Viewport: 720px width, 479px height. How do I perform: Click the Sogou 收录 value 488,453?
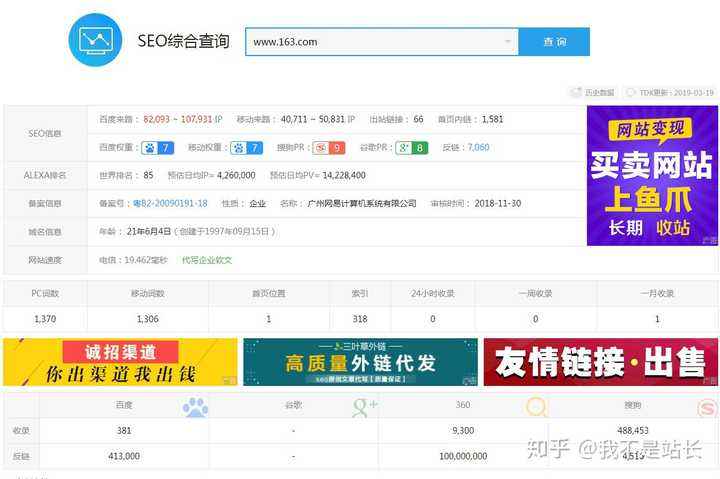pyautogui.click(x=633, y=431)
